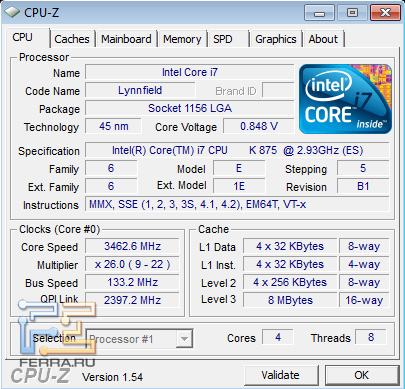The height and width of the screenshot is (389, 405).
Task: Click the L1 Inst. 4 x 32 KBytes value
Action: pos(290,264)
